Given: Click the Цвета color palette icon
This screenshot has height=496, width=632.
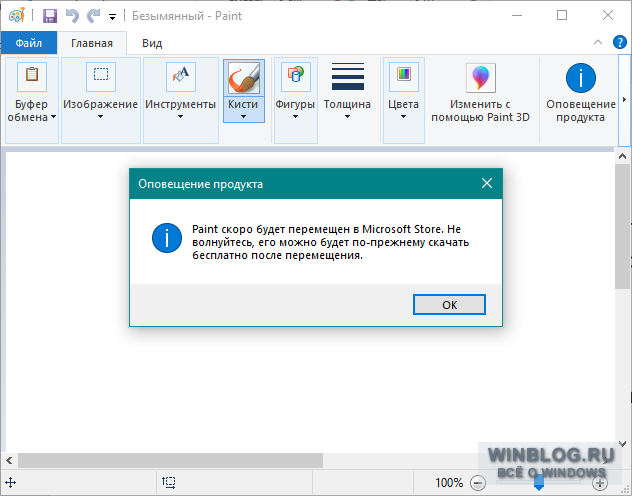Looking at the screenshot, I should 404,76.
